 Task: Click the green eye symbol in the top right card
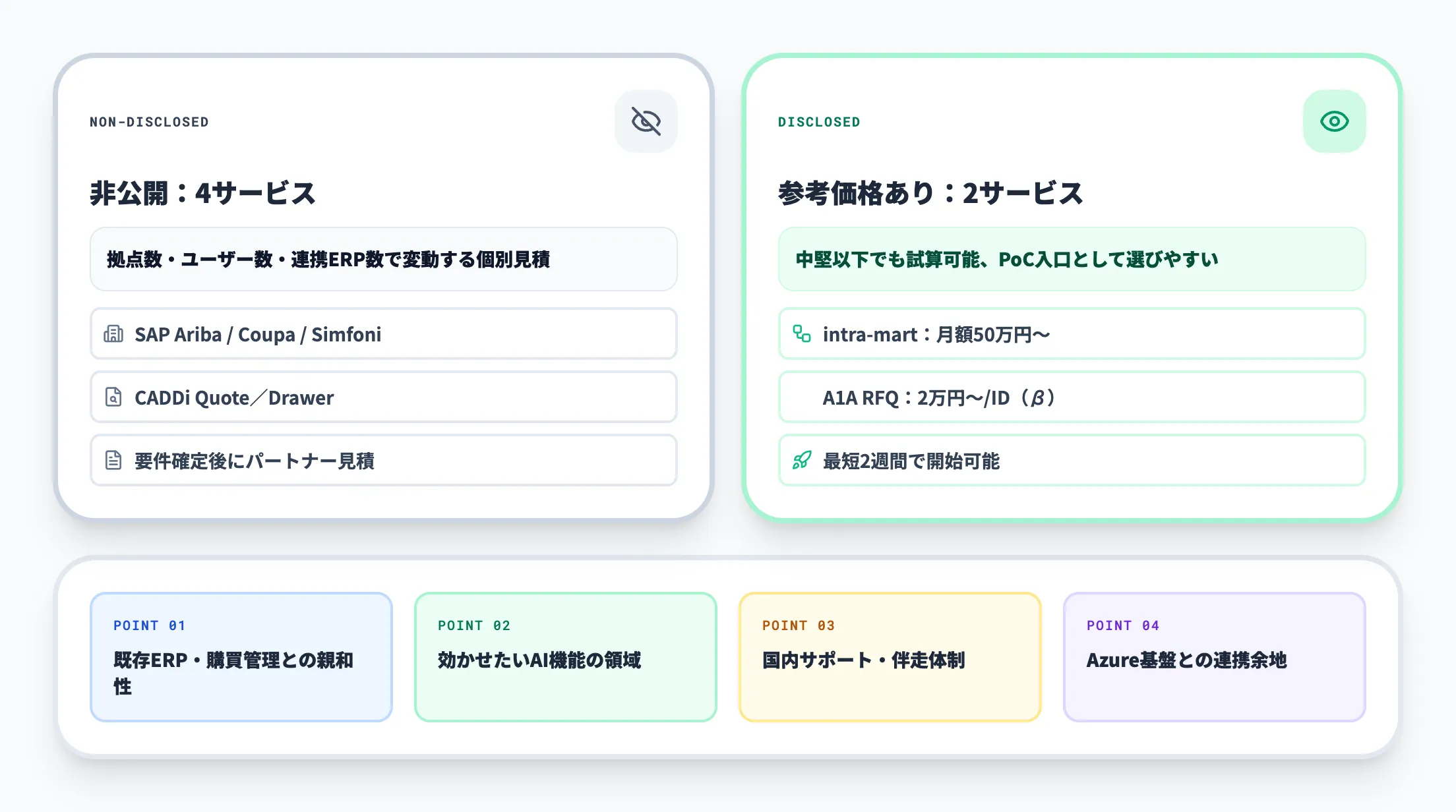(1335, 121)
